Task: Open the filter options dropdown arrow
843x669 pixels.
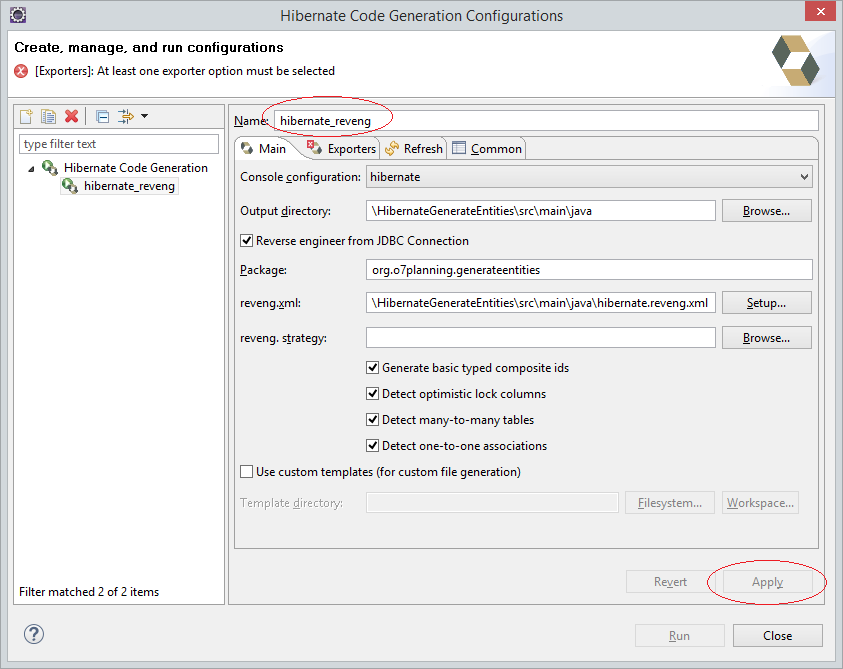Action: 145,116
